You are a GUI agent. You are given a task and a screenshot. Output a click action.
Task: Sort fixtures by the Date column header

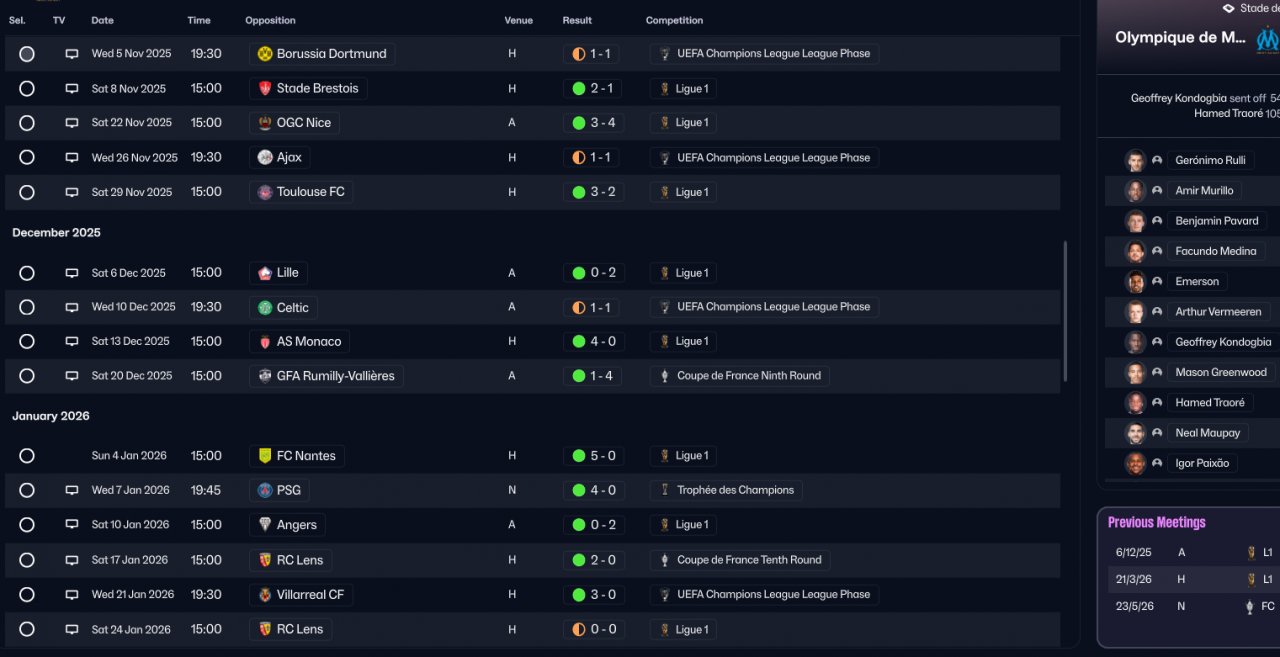[x=102, y=20]
